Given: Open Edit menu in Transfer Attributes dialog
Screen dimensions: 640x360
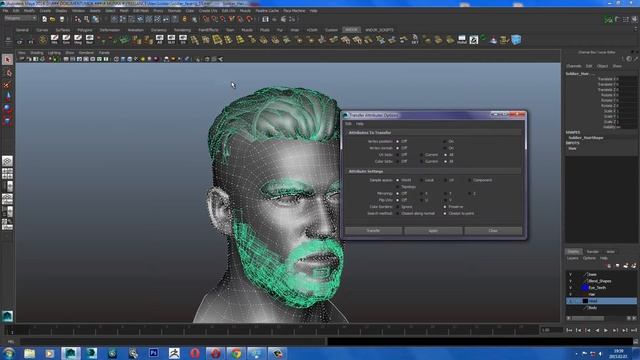Looking at the screenshot, I should [x=348, y=124].
